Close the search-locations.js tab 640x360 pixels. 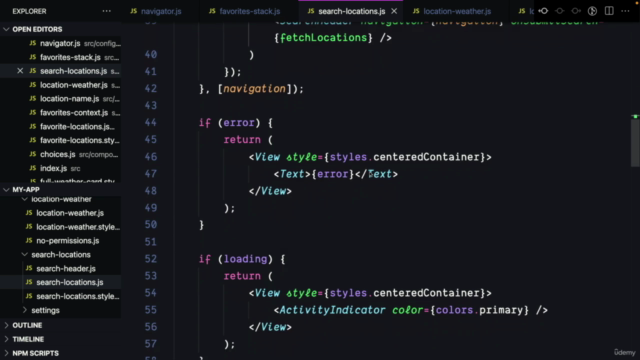click(394, 11)
